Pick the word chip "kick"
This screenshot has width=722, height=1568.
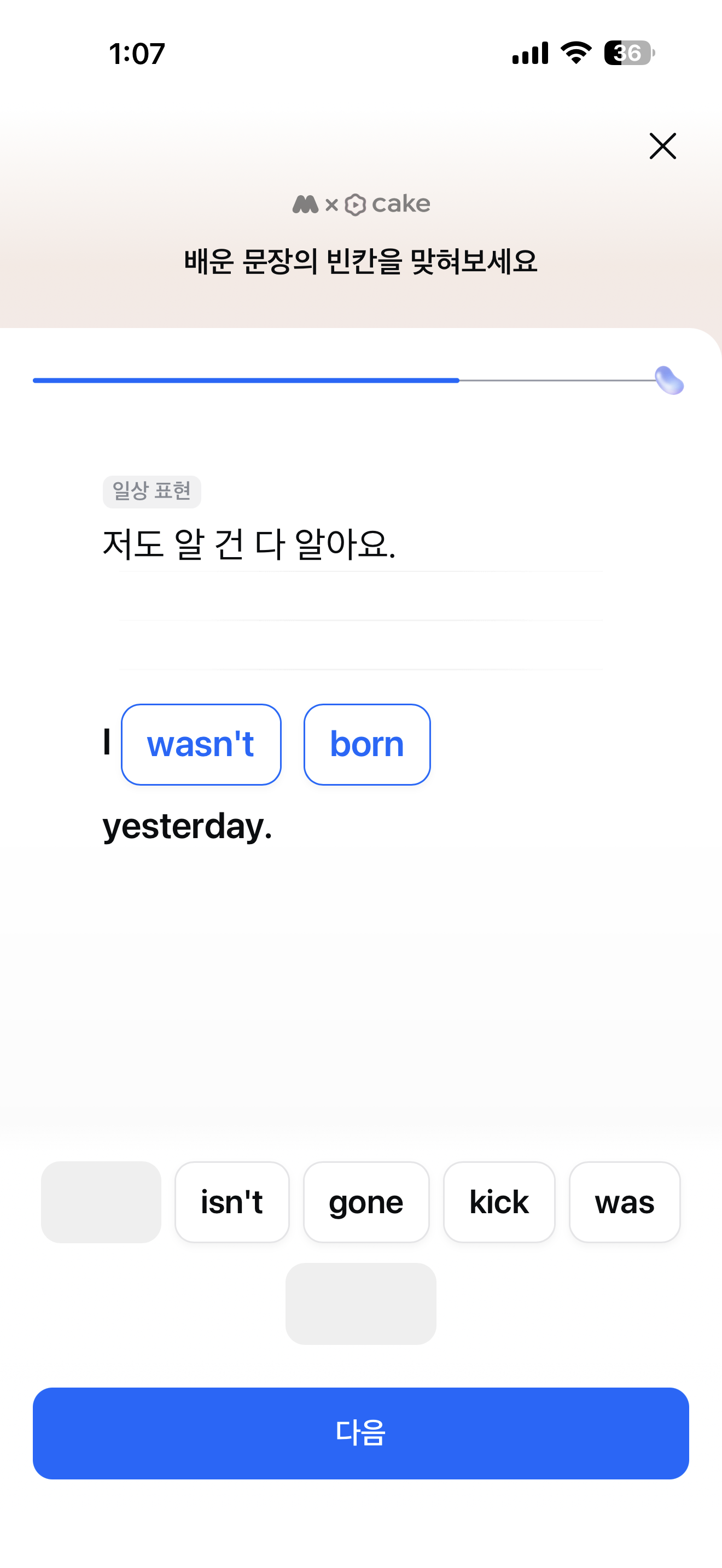(x=499, y=1202)
